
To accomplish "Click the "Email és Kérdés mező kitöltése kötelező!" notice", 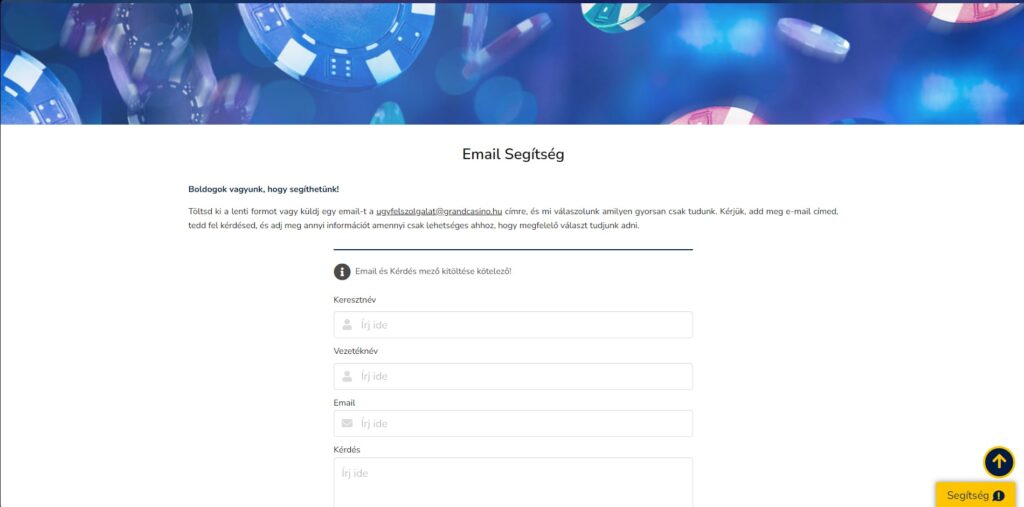I will point(433,272).
